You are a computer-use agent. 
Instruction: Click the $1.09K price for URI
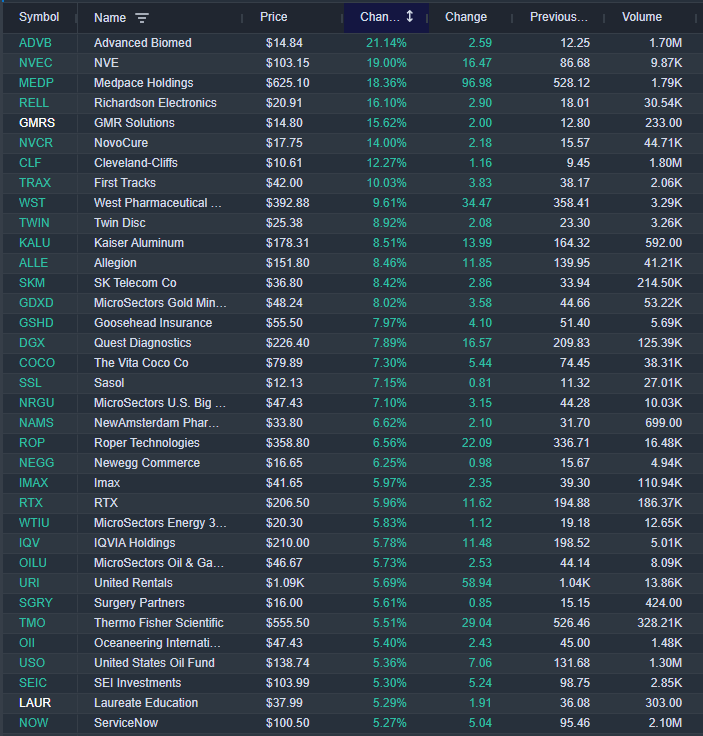pyautogui.click(x=285, y=583)
